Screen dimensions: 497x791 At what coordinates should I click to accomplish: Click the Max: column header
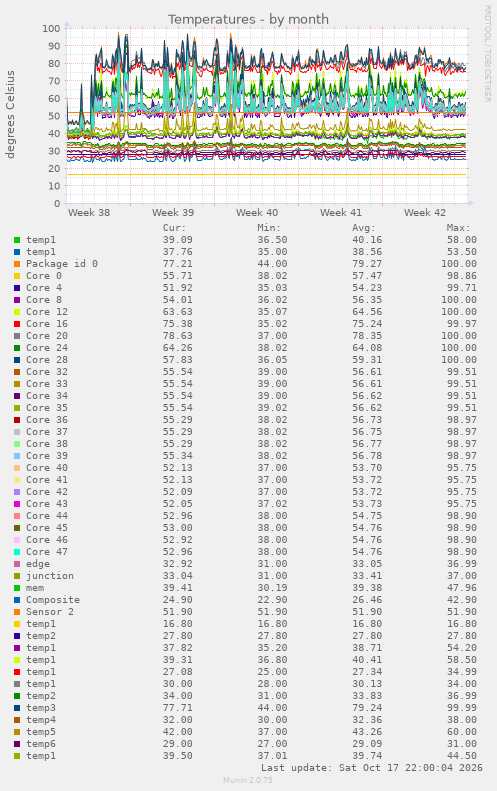[x=458, y=228]
